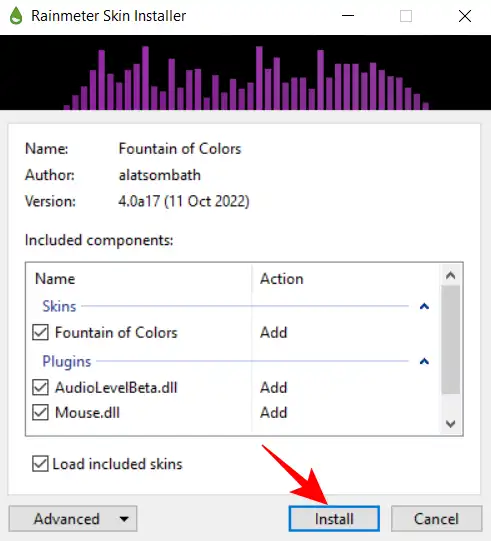Close the Skin Installer window
Viewport: 491px width, 541px height.
tap(465, 16)
